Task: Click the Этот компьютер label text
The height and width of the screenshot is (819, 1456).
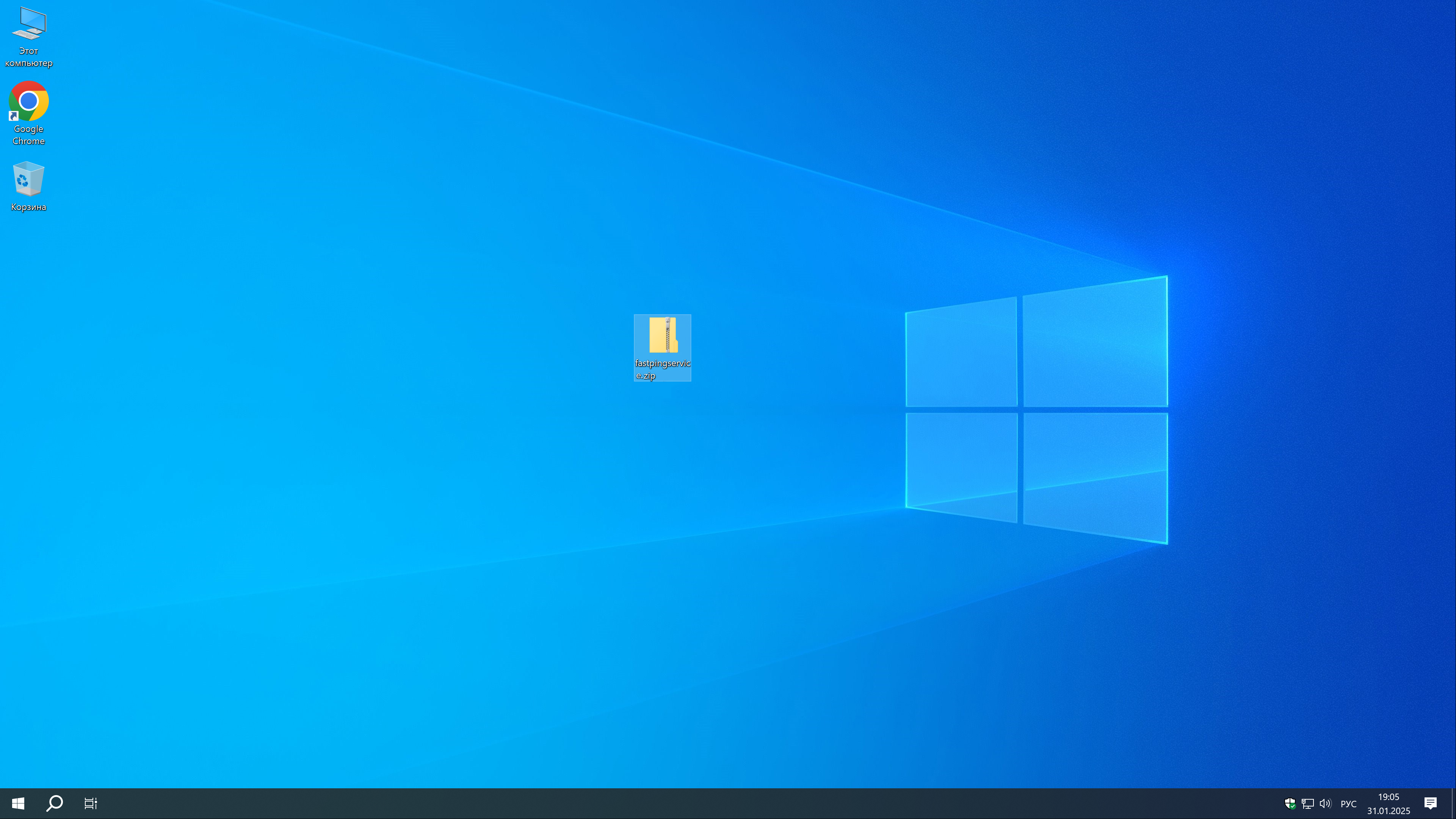Action: [x=29, y=57]
